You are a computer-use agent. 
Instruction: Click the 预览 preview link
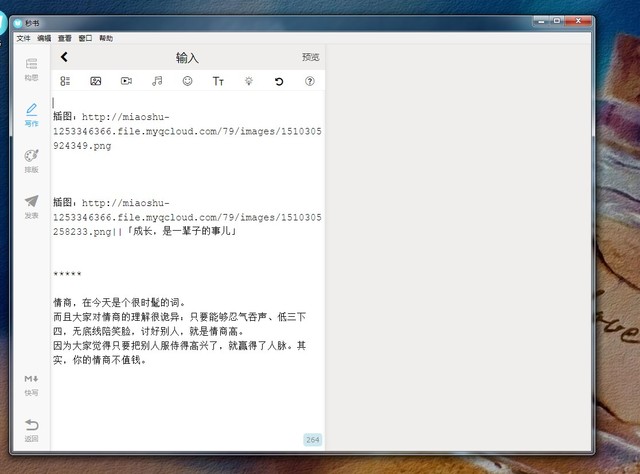(310, 58)
